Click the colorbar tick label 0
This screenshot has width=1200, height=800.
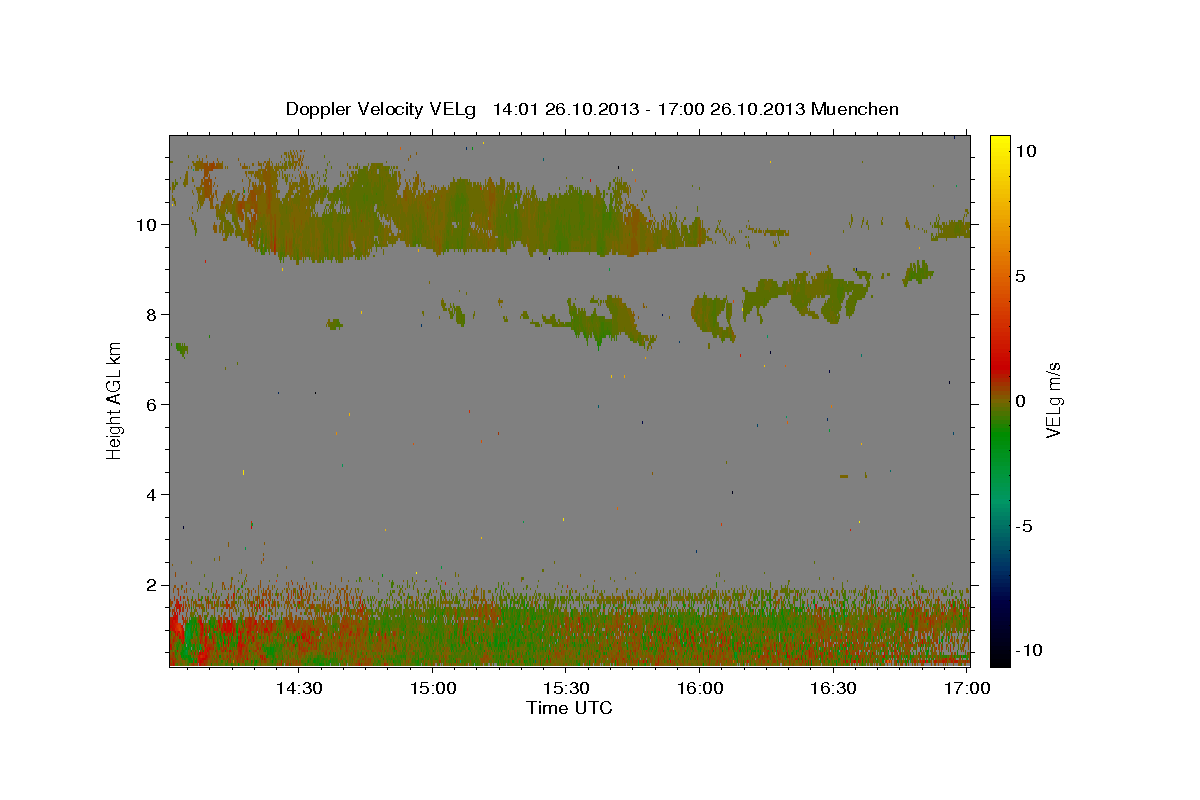(1020, 401)
